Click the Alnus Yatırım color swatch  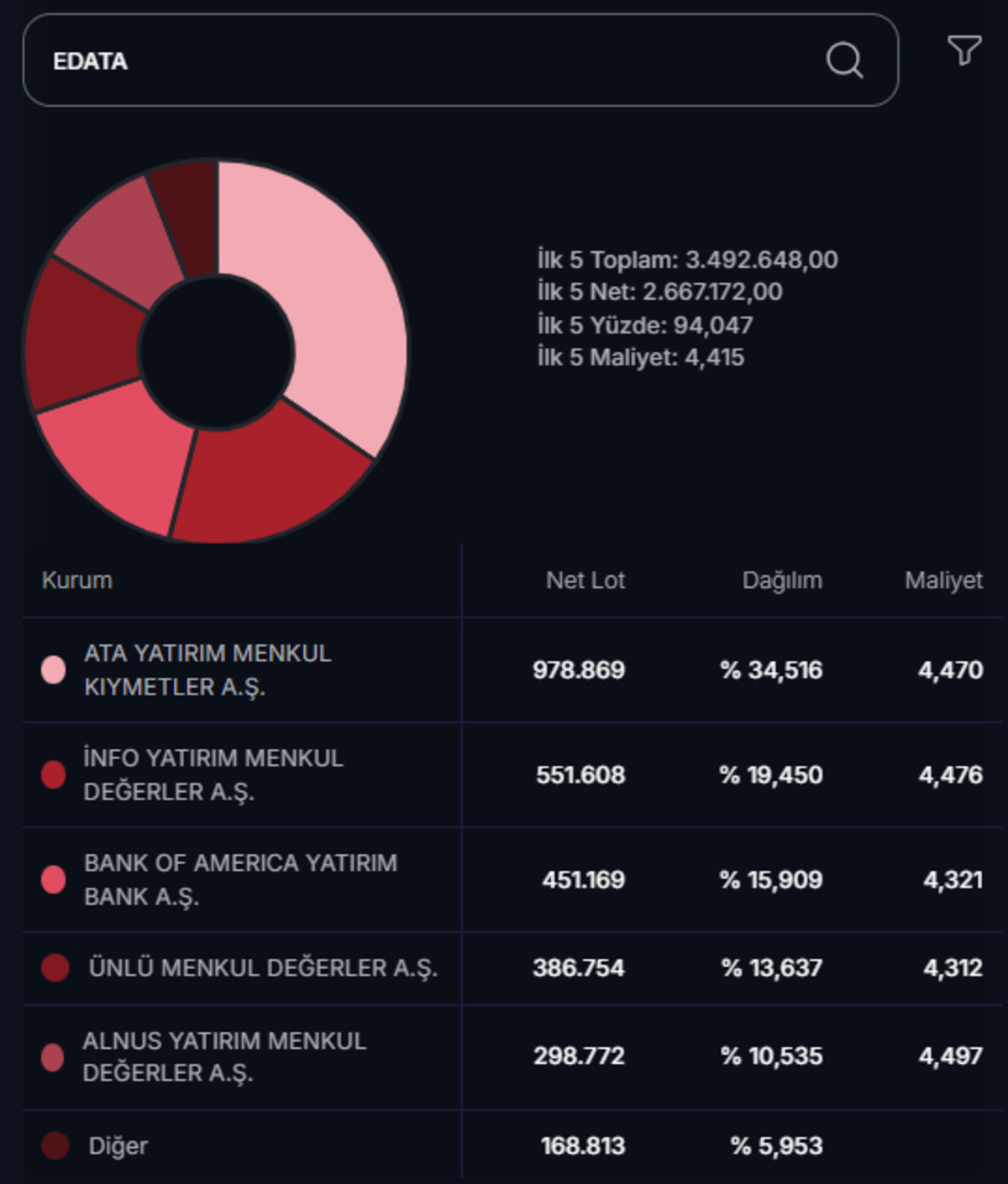pos(53,1057)
